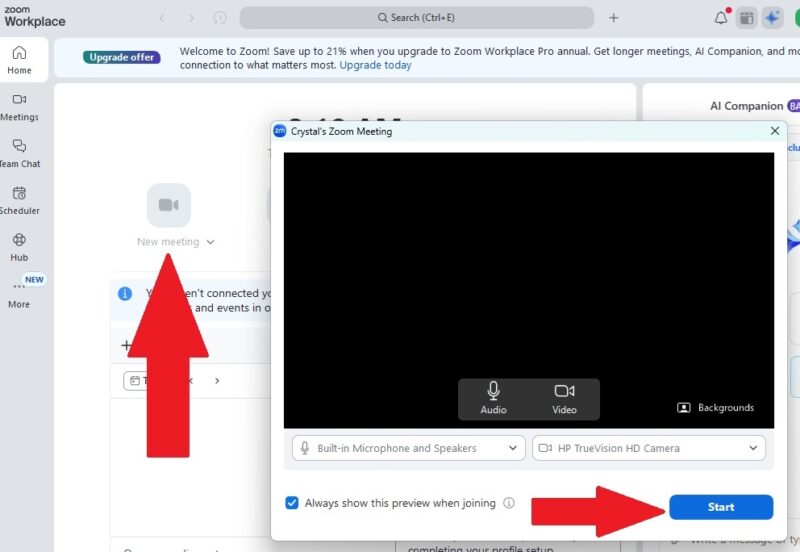Open notifications bell icon
This screenshot has width=800, height=552.
pyautogui.click(x=721, y=18)
